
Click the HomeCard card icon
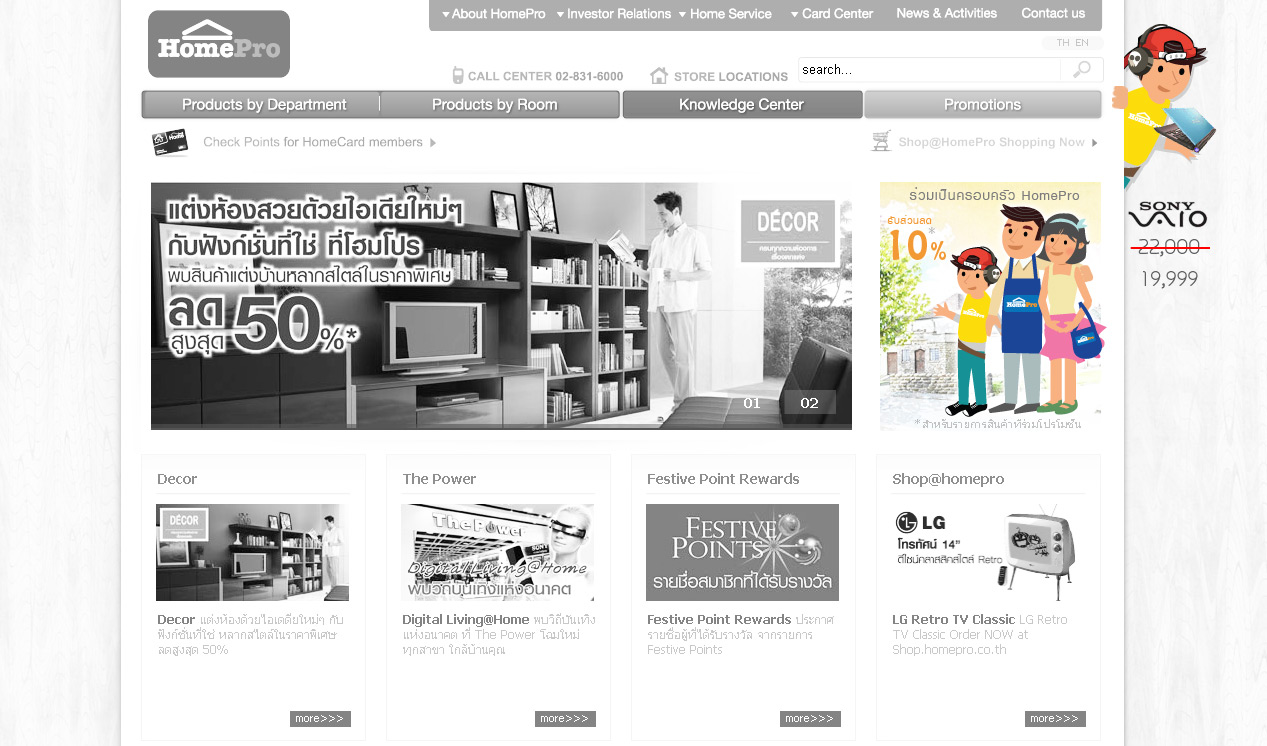click(170, 143)
